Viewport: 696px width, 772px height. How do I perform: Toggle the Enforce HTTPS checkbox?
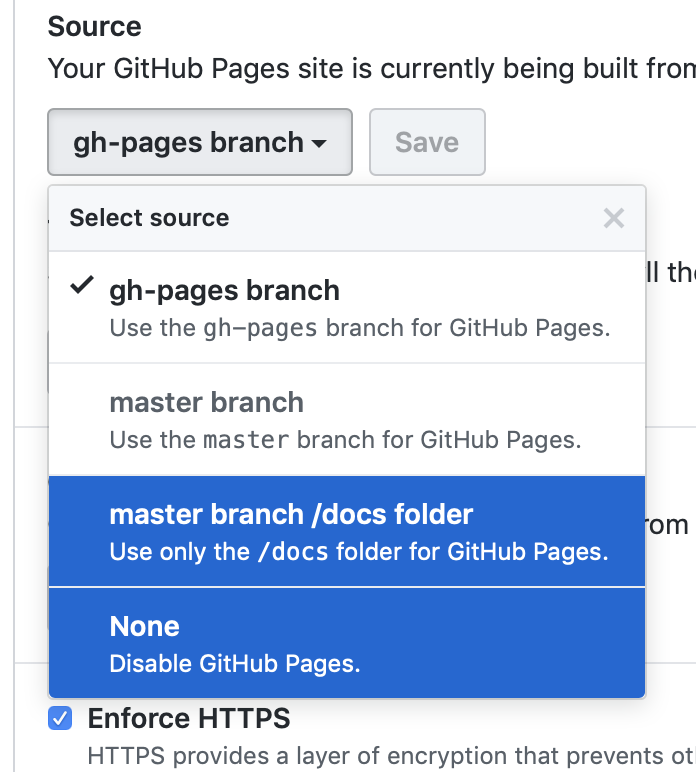(60, 718)
